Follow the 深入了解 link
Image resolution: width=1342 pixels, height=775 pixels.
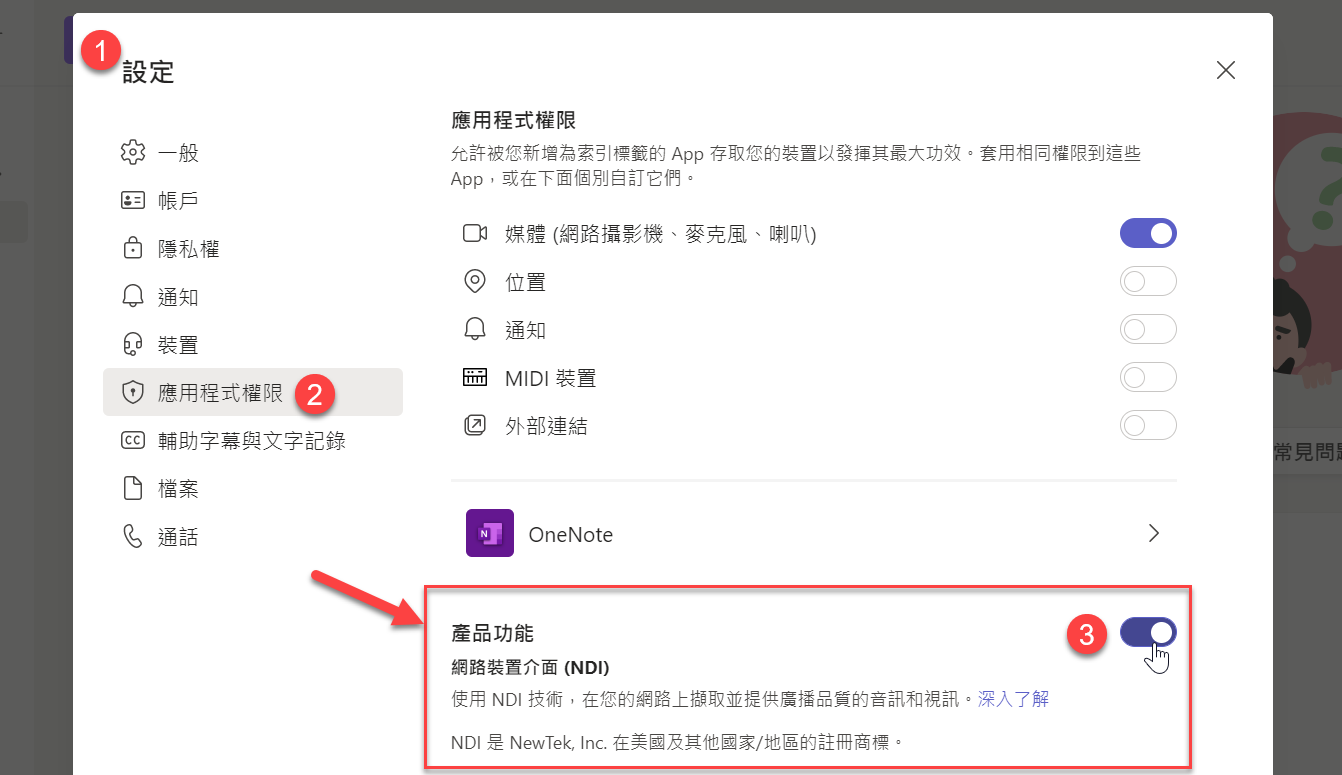[x=1013, y=699]
